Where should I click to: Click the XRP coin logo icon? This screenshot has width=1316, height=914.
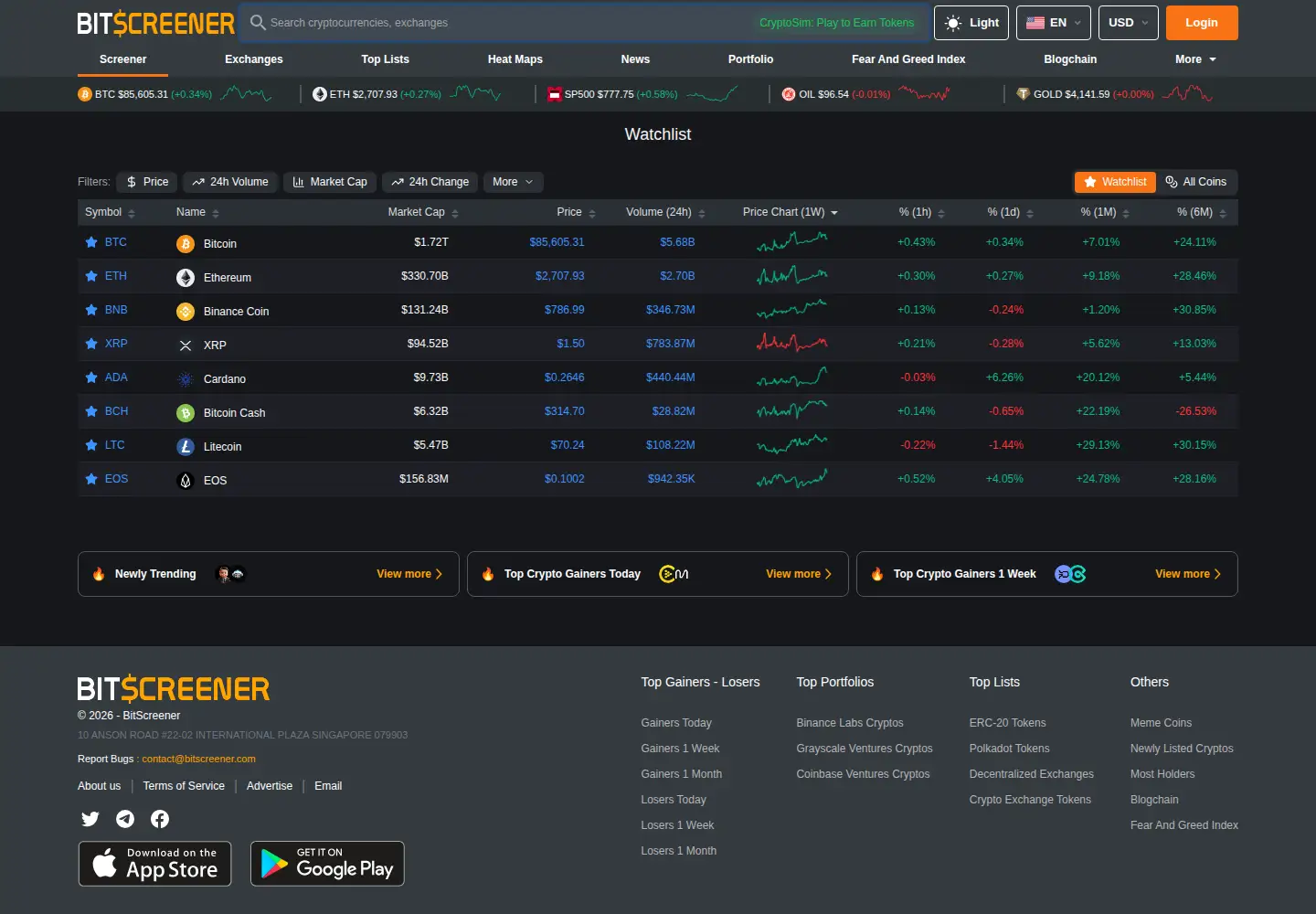186,345
